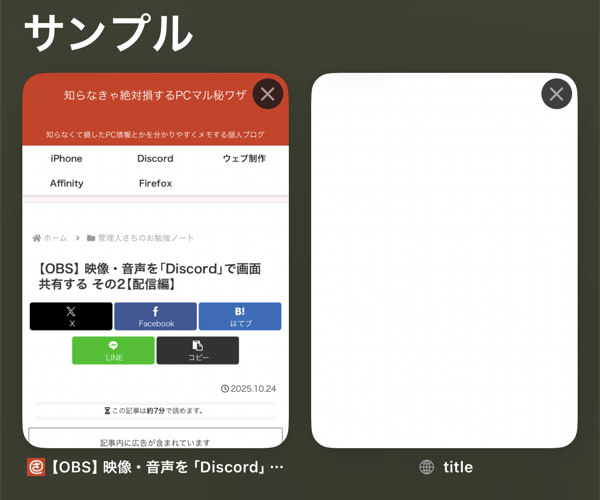Open 管理人さちのお勉強ノート breadcrumb
600x500 pixels.
pos(140,238)
